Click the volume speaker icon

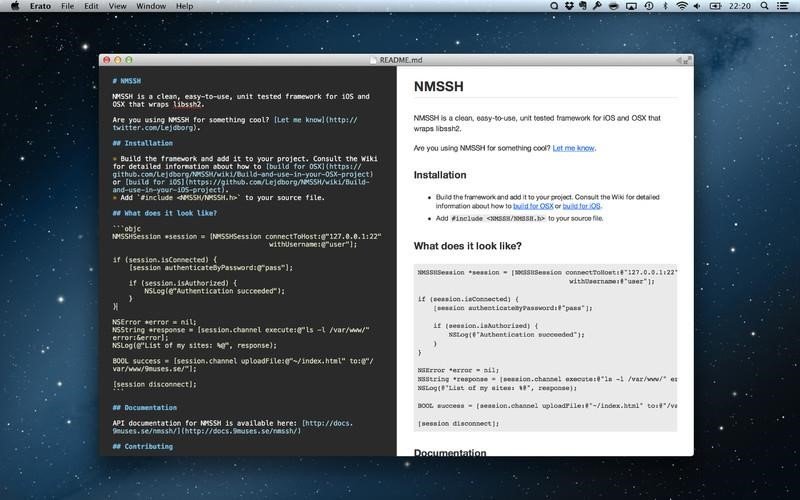pyautogui.click(x=697, y=6)
